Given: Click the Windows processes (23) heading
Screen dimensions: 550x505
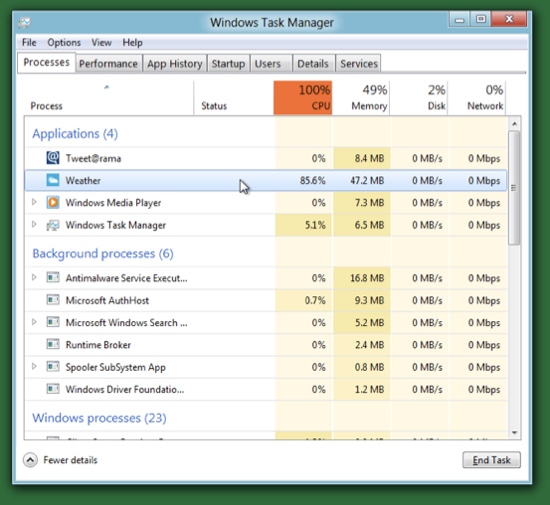Looking at the screenshot, I should pyautogui.click(x=99, y=418).
